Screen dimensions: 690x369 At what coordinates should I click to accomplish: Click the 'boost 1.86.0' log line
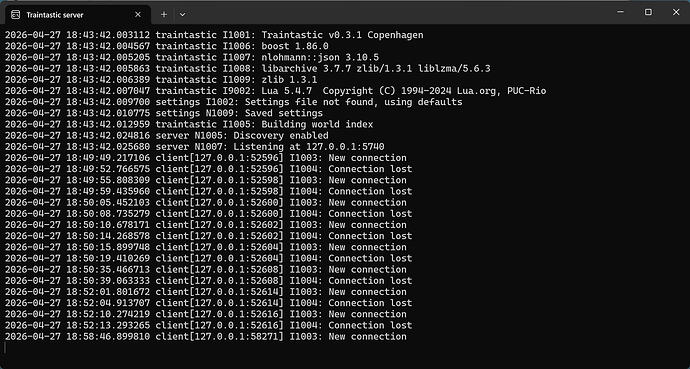pyautogui.click(x=167, y=46)
